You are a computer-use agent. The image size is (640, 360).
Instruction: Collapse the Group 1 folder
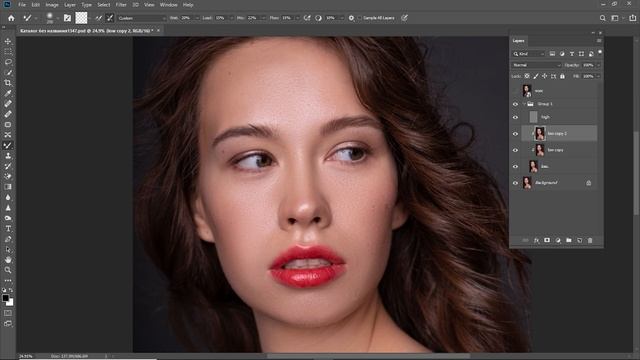(x=524, y=104)
